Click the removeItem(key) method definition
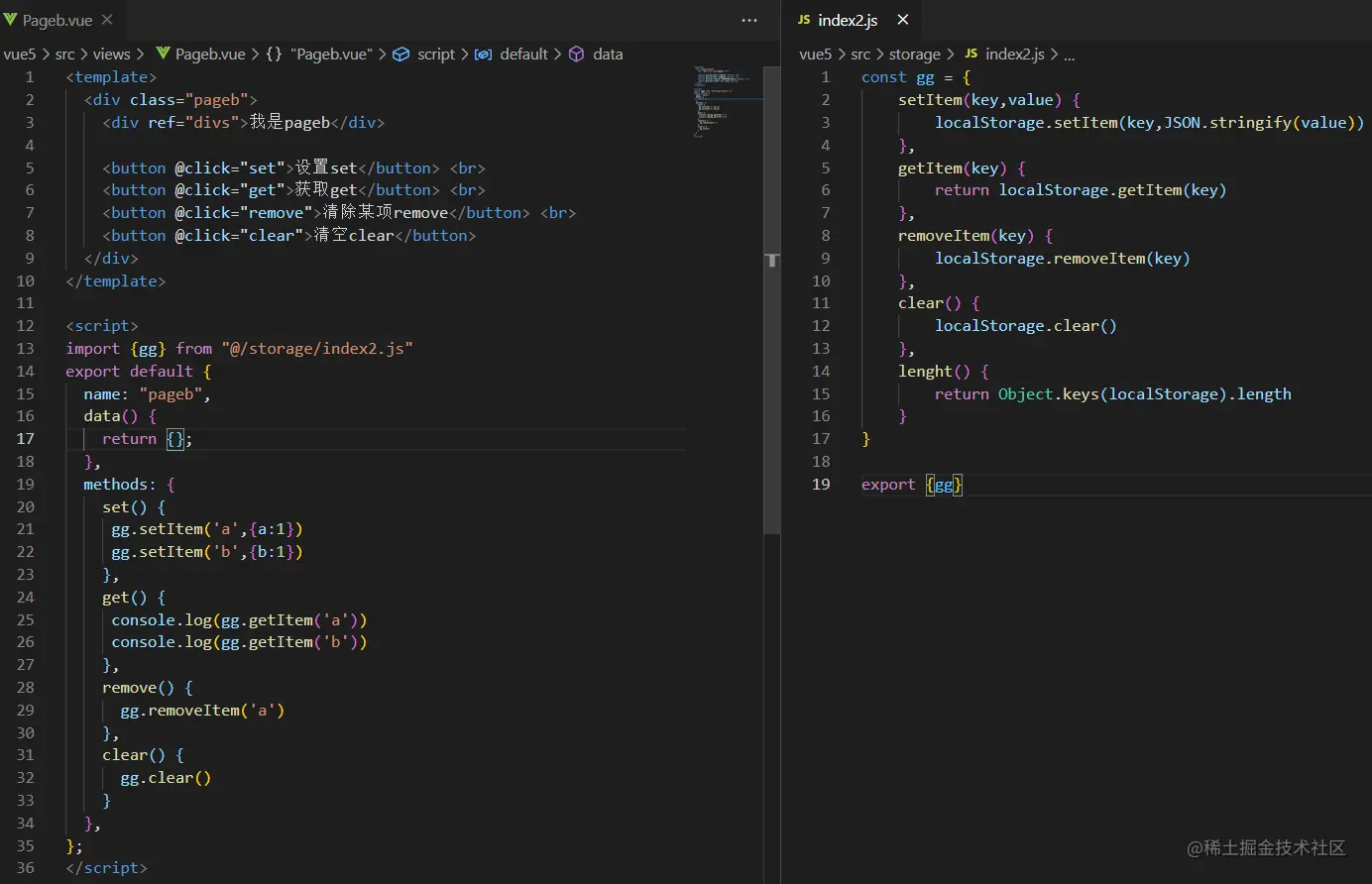1372x884 pixels. click(975, 236)
